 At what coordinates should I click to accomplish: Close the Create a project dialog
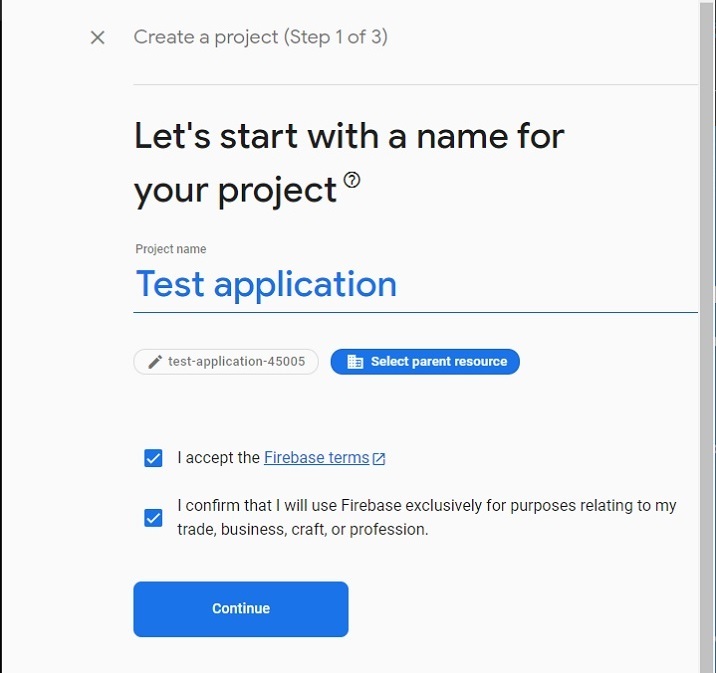[97, 38]
